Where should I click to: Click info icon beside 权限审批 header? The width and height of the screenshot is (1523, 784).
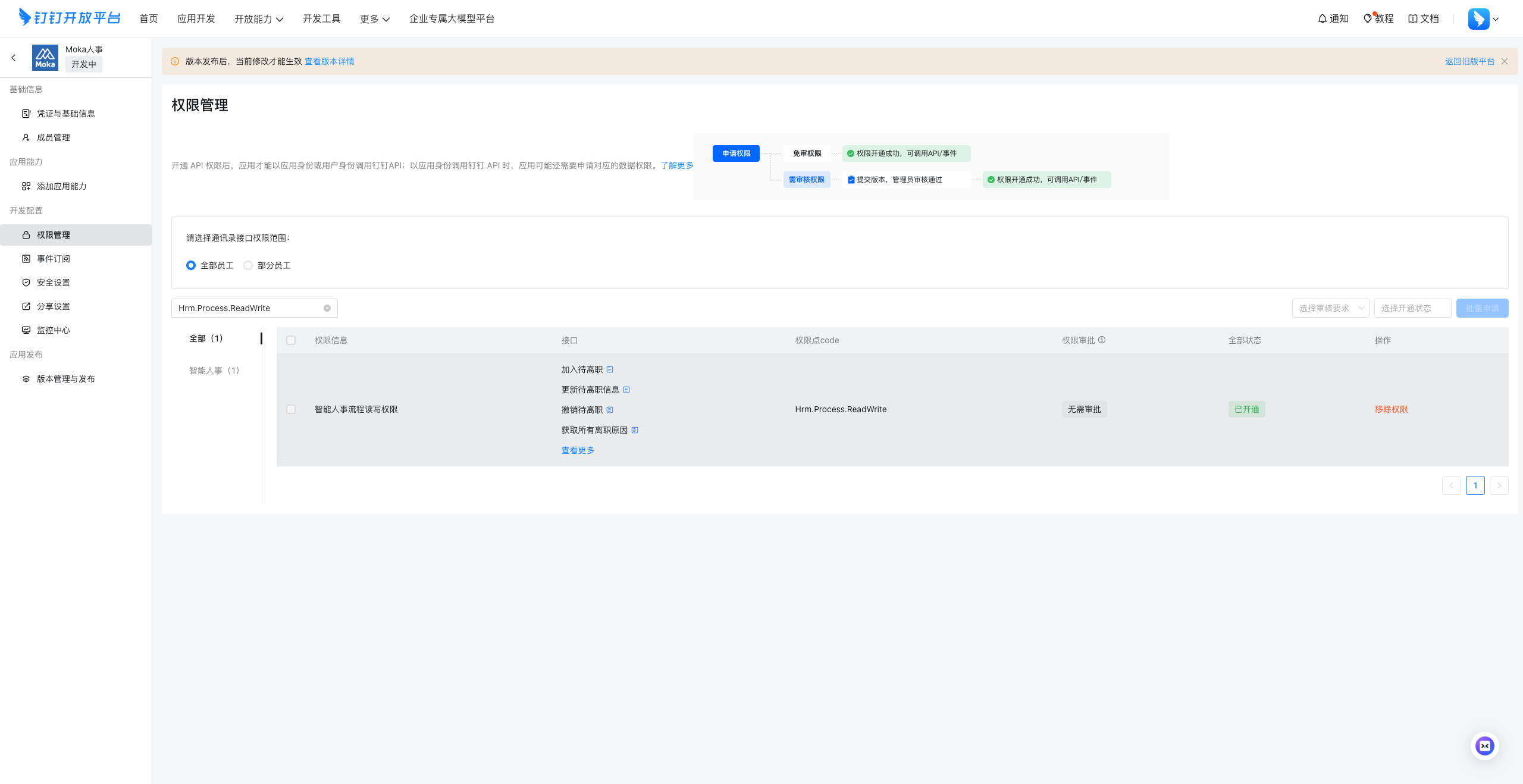(1102, 340)
